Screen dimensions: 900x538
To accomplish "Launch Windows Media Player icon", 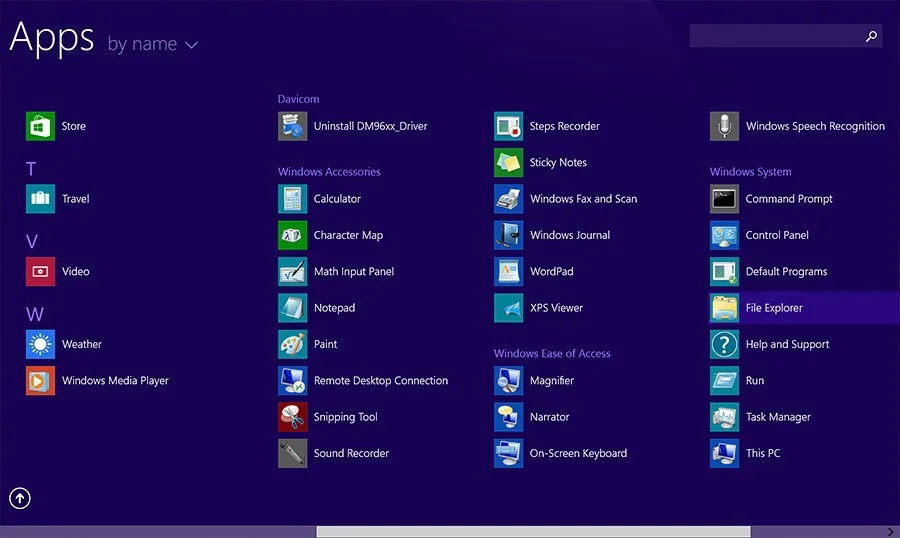I will (x=40, y=381).
